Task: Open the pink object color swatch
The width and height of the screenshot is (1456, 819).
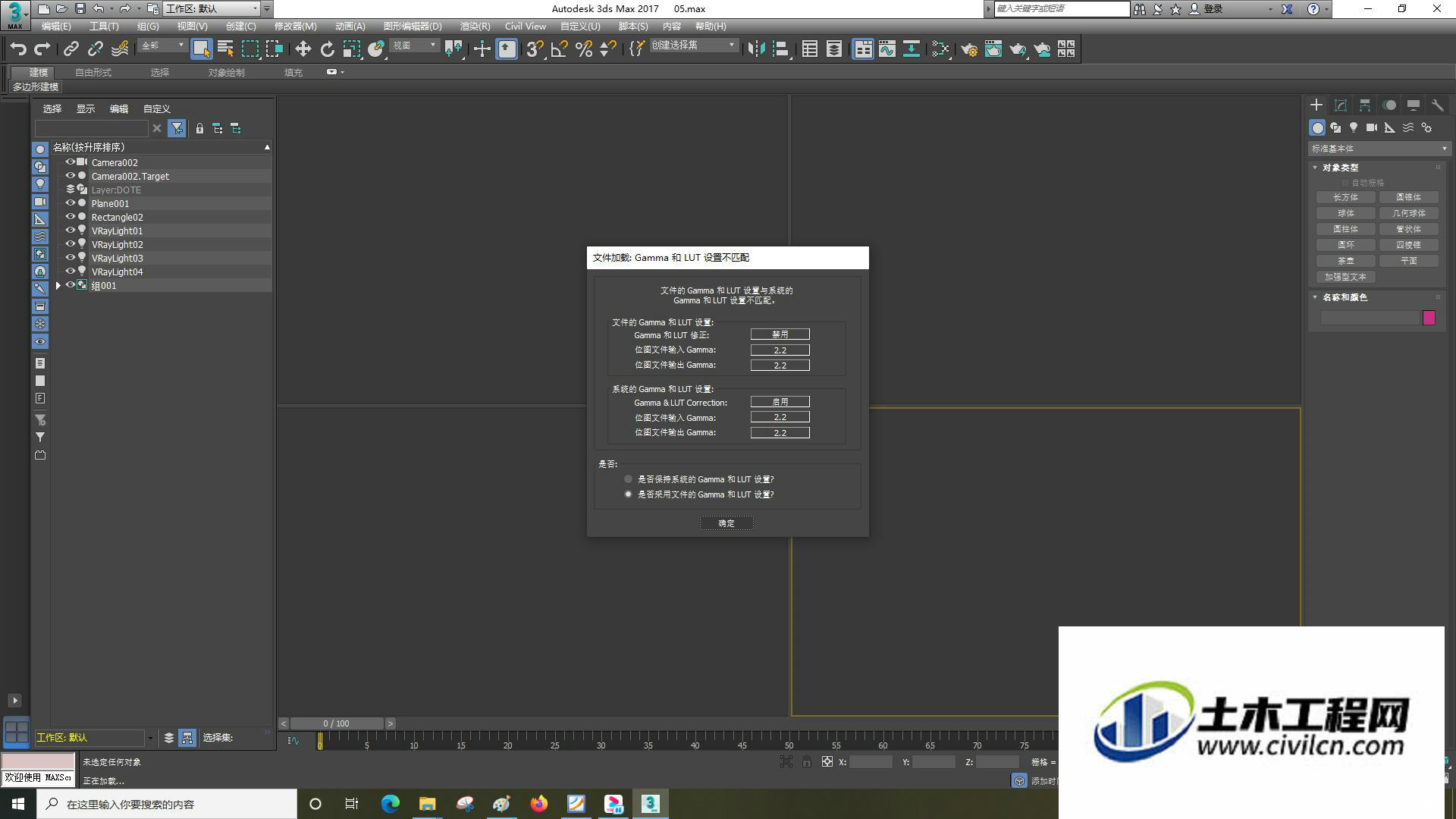Action: (x=1429, y=318)
